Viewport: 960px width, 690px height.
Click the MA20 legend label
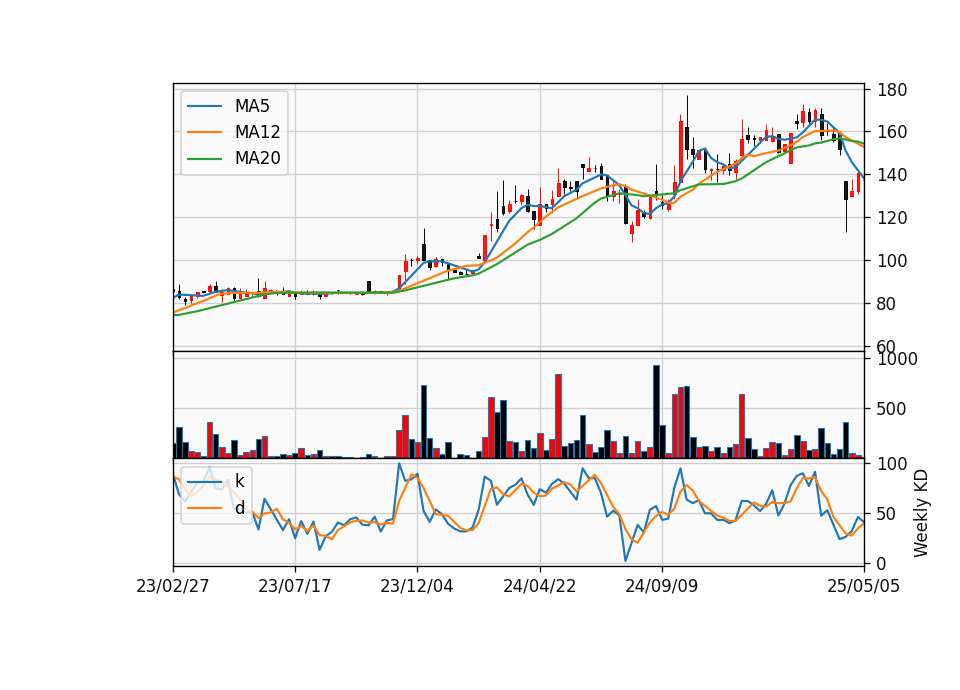(257, 158)
